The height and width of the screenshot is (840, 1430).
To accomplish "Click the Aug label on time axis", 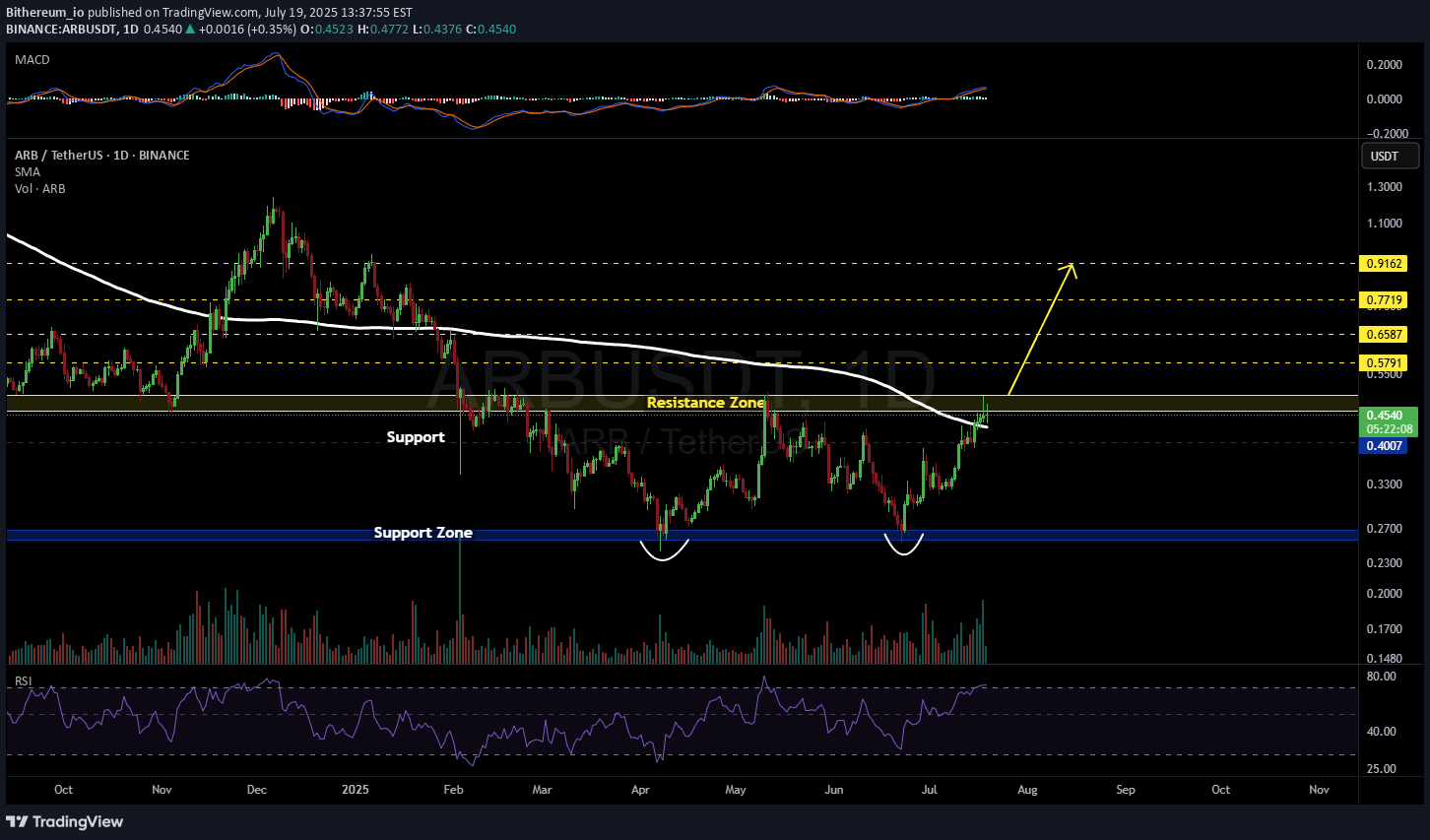I will [1027, 790].
